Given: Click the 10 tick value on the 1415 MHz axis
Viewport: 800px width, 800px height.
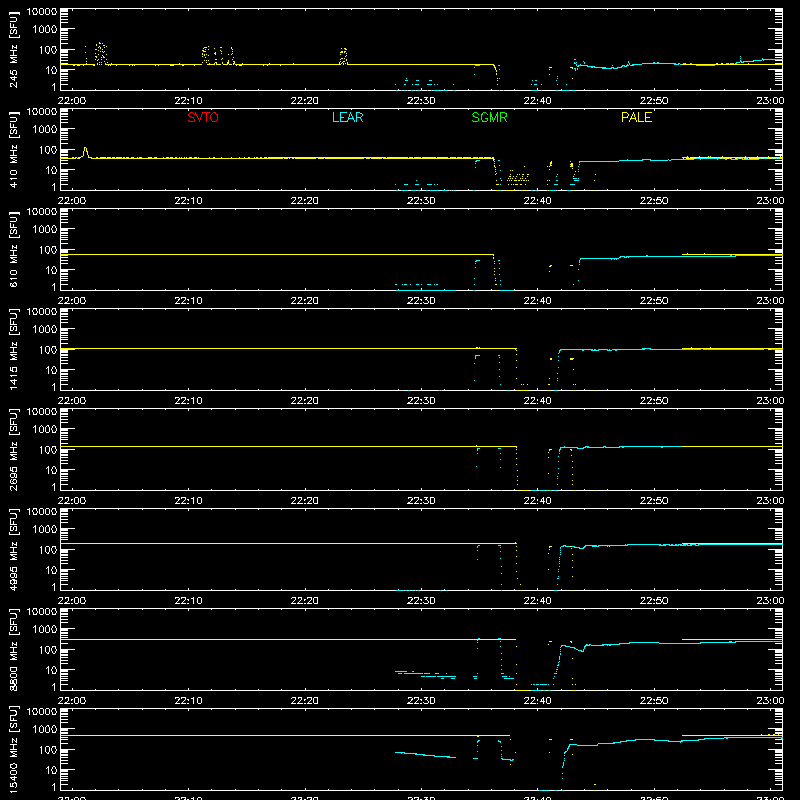Looking at the screenshot, I should (51, 370).
